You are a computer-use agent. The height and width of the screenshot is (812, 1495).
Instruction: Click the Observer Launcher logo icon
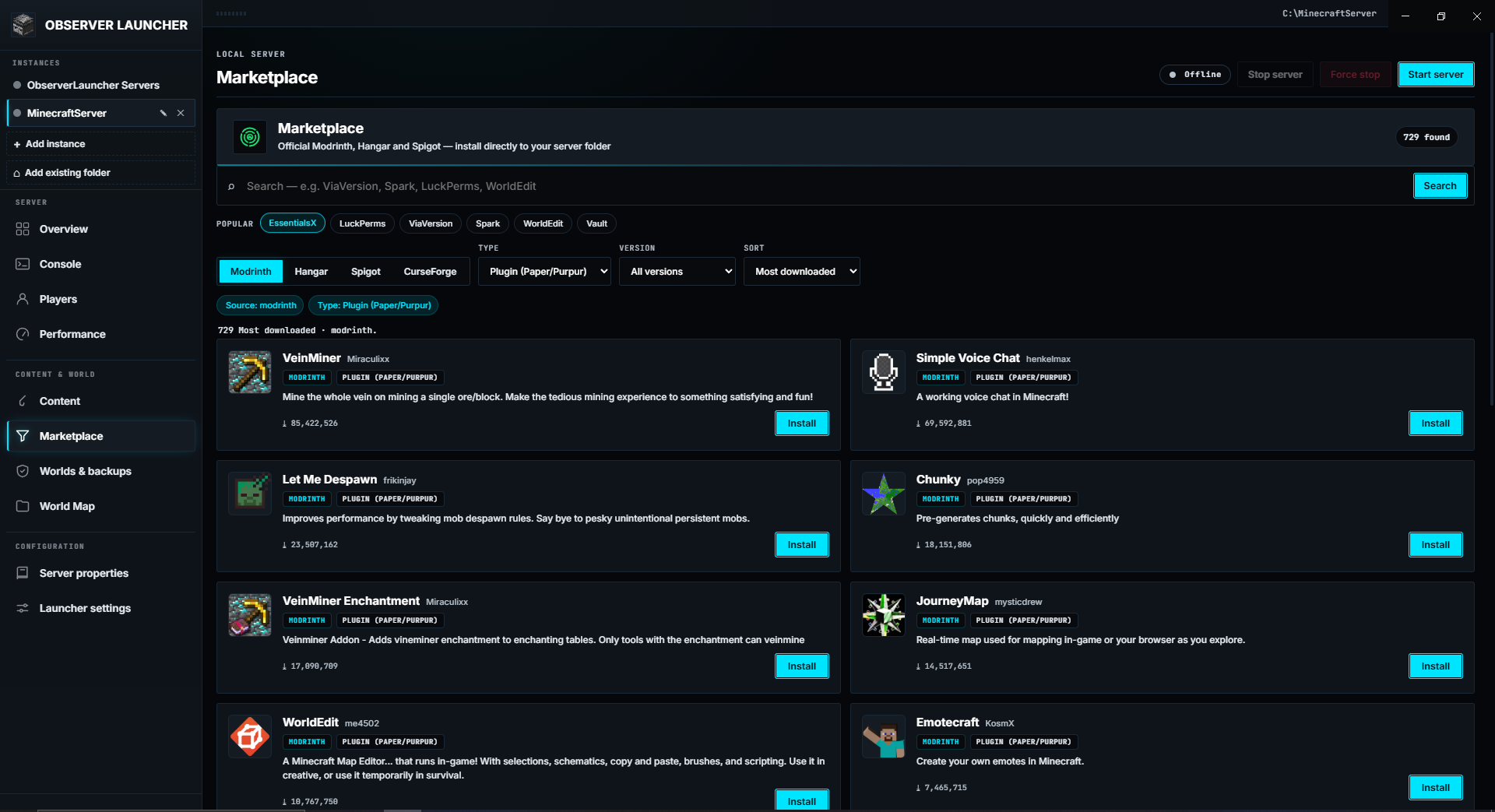pyautogui.click(x=23, y=25)
